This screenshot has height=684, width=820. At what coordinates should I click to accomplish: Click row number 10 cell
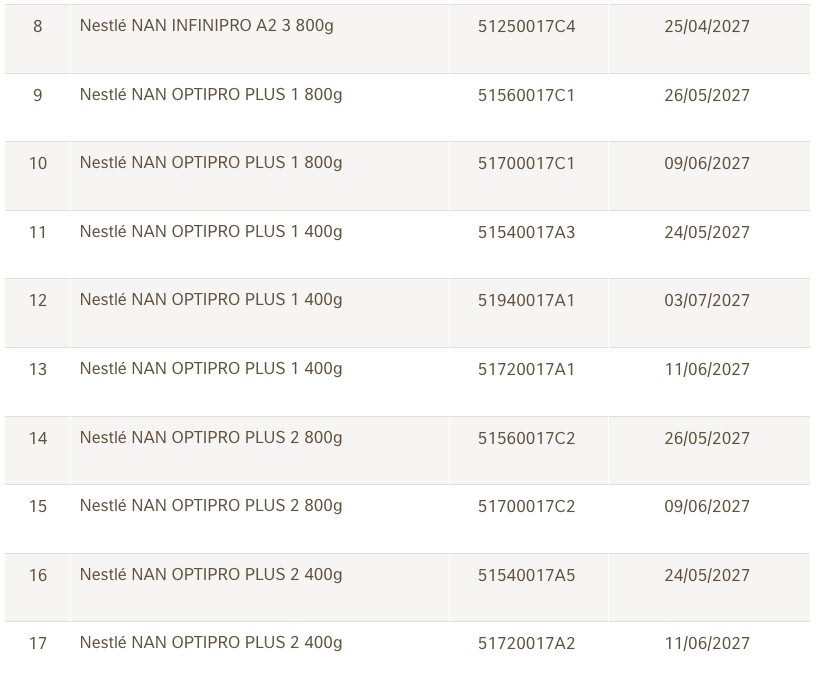coord(38,163)
